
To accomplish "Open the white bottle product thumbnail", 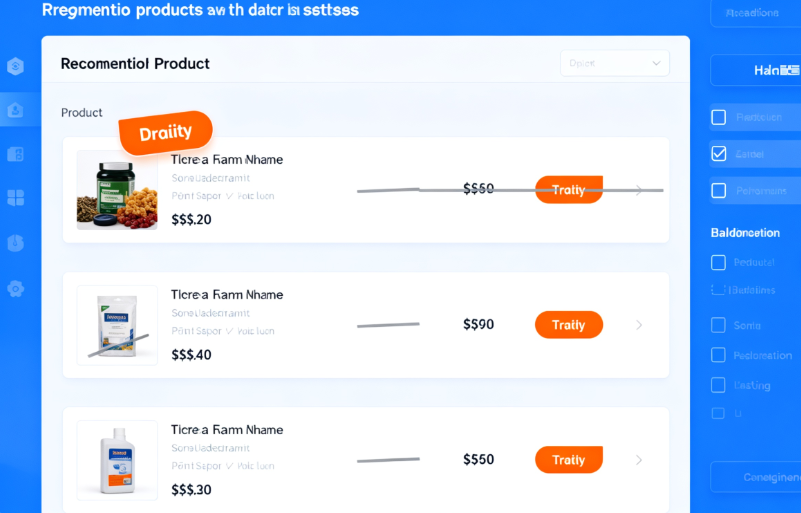I will tap(117, 461).
